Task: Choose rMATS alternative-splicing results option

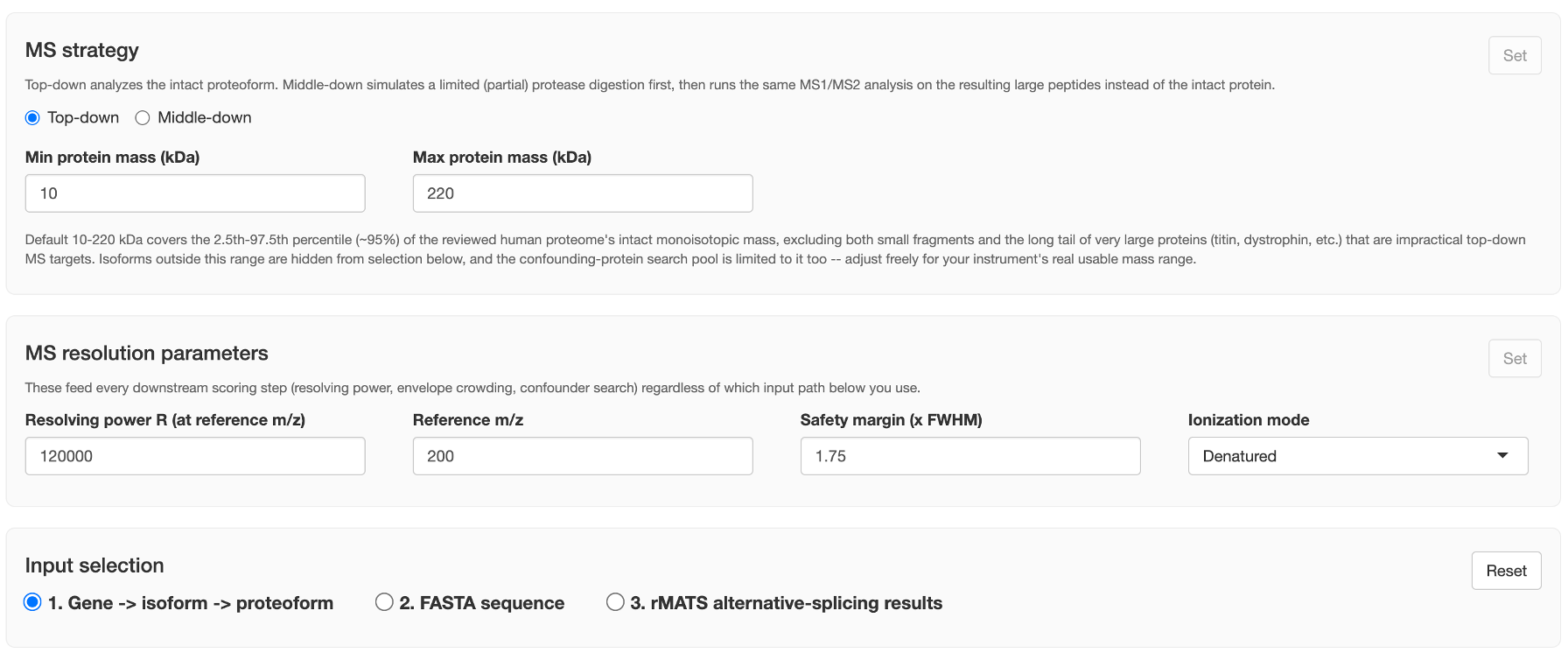Action: pyautogui.click(x=615, y=602)
